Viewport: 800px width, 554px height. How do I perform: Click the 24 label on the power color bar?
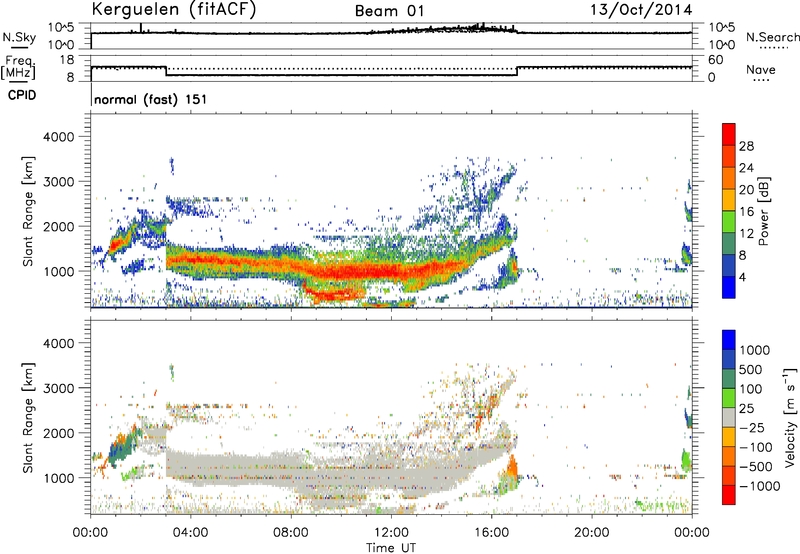[746, 168]
